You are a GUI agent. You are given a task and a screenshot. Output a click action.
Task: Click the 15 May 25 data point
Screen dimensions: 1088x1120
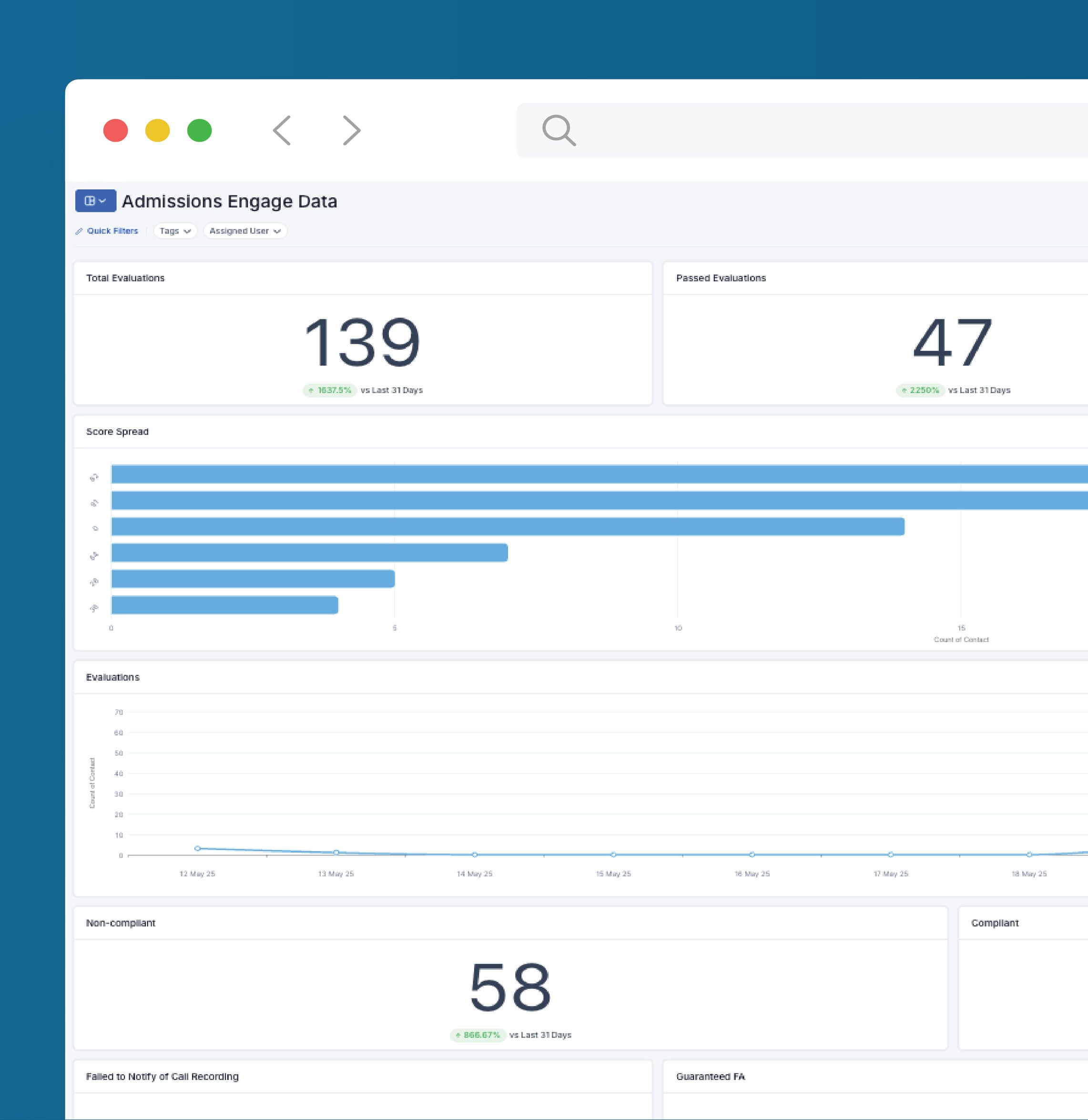(x=613, y=855)
